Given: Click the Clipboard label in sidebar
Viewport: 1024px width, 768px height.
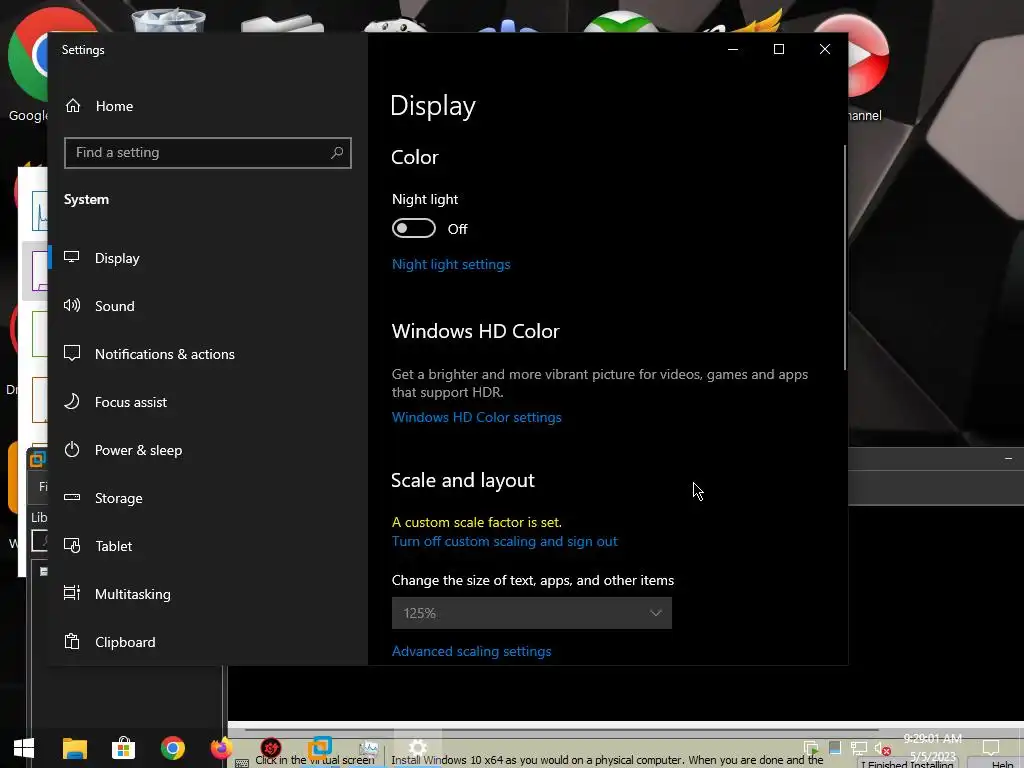Looking at the screenshot, I should click(125, 642).
